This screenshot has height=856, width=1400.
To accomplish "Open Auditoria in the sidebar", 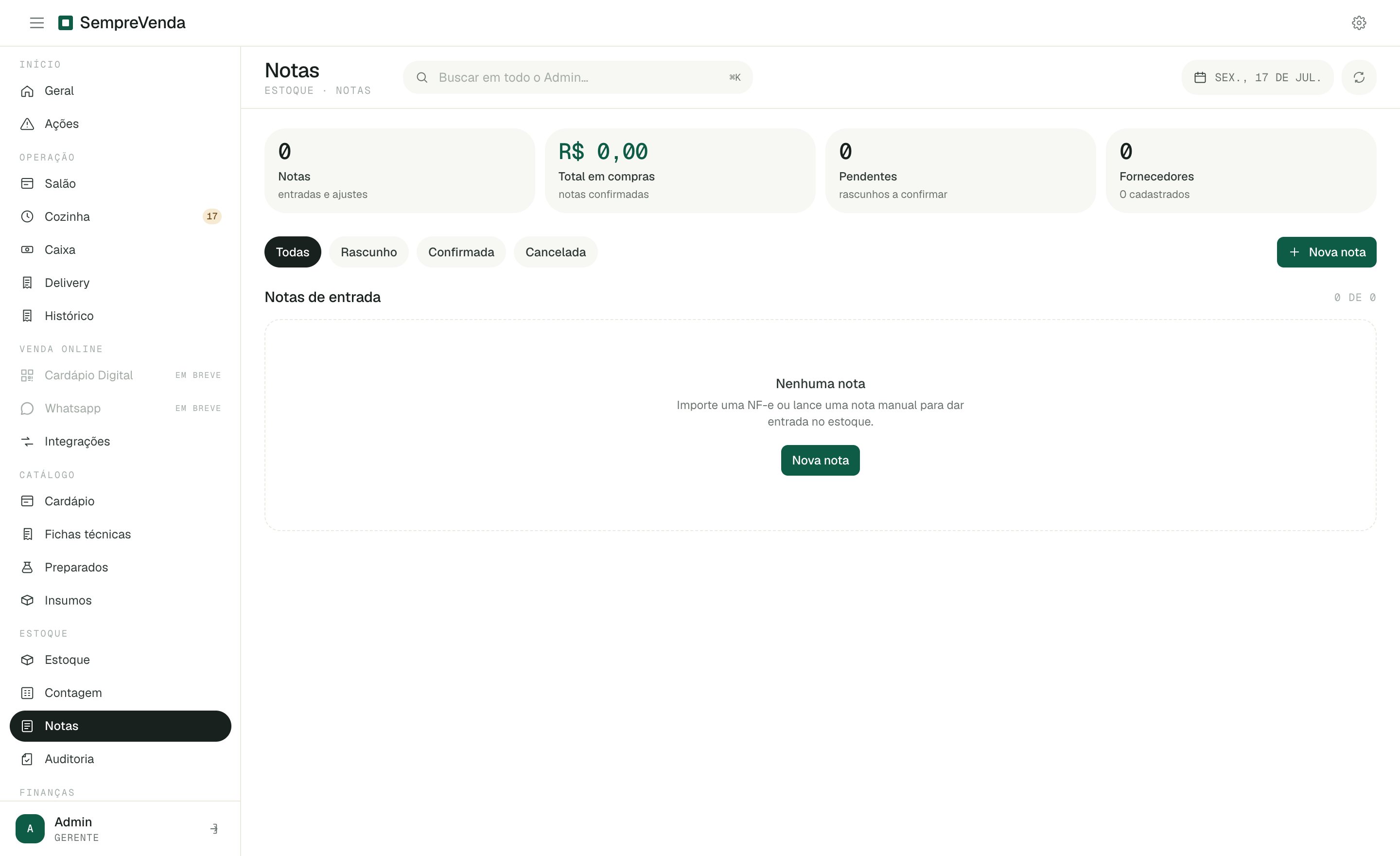I will [121, 759].
